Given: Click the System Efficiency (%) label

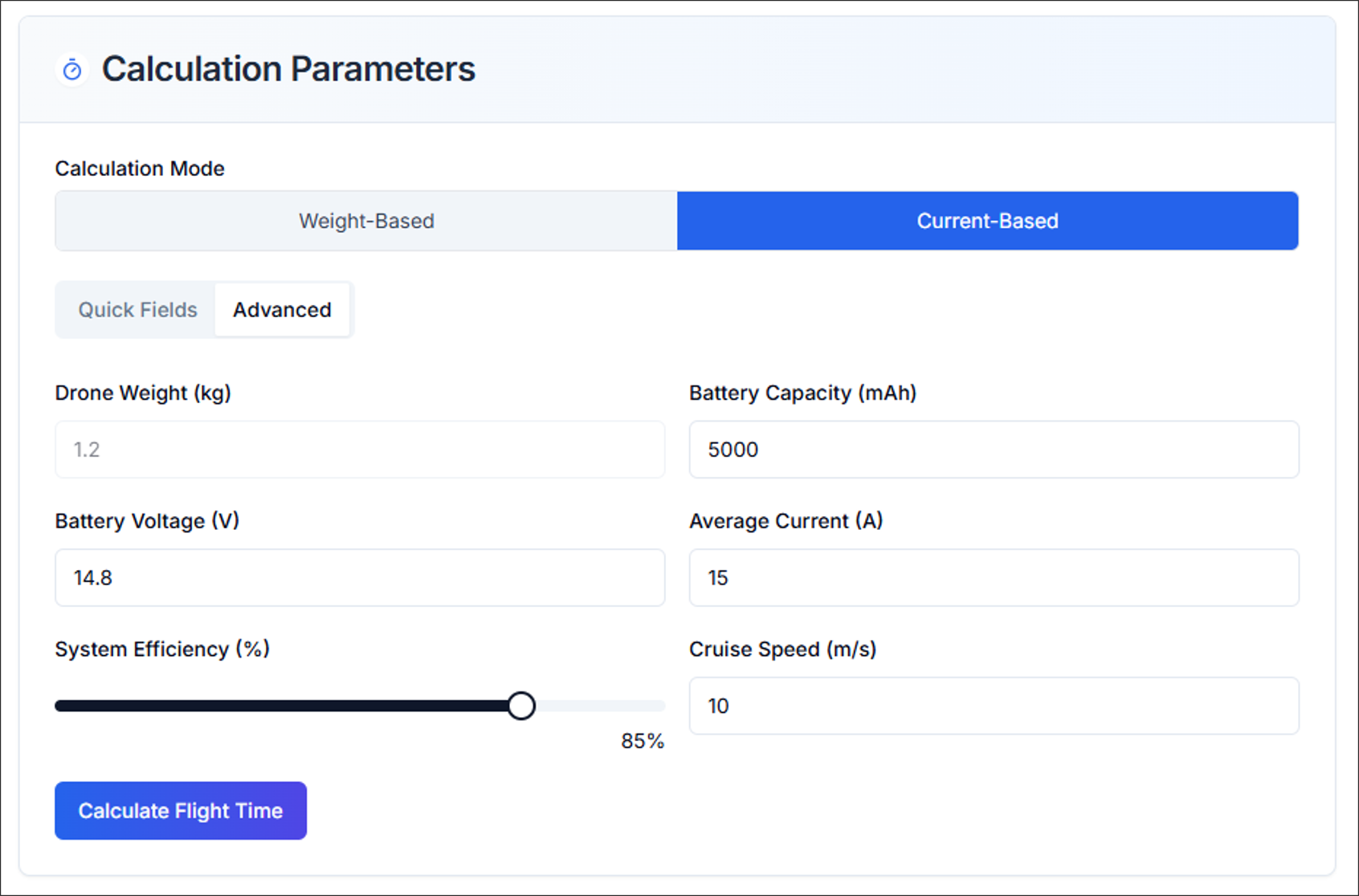Looking at the screenshot, I should [x=162, y=649].
